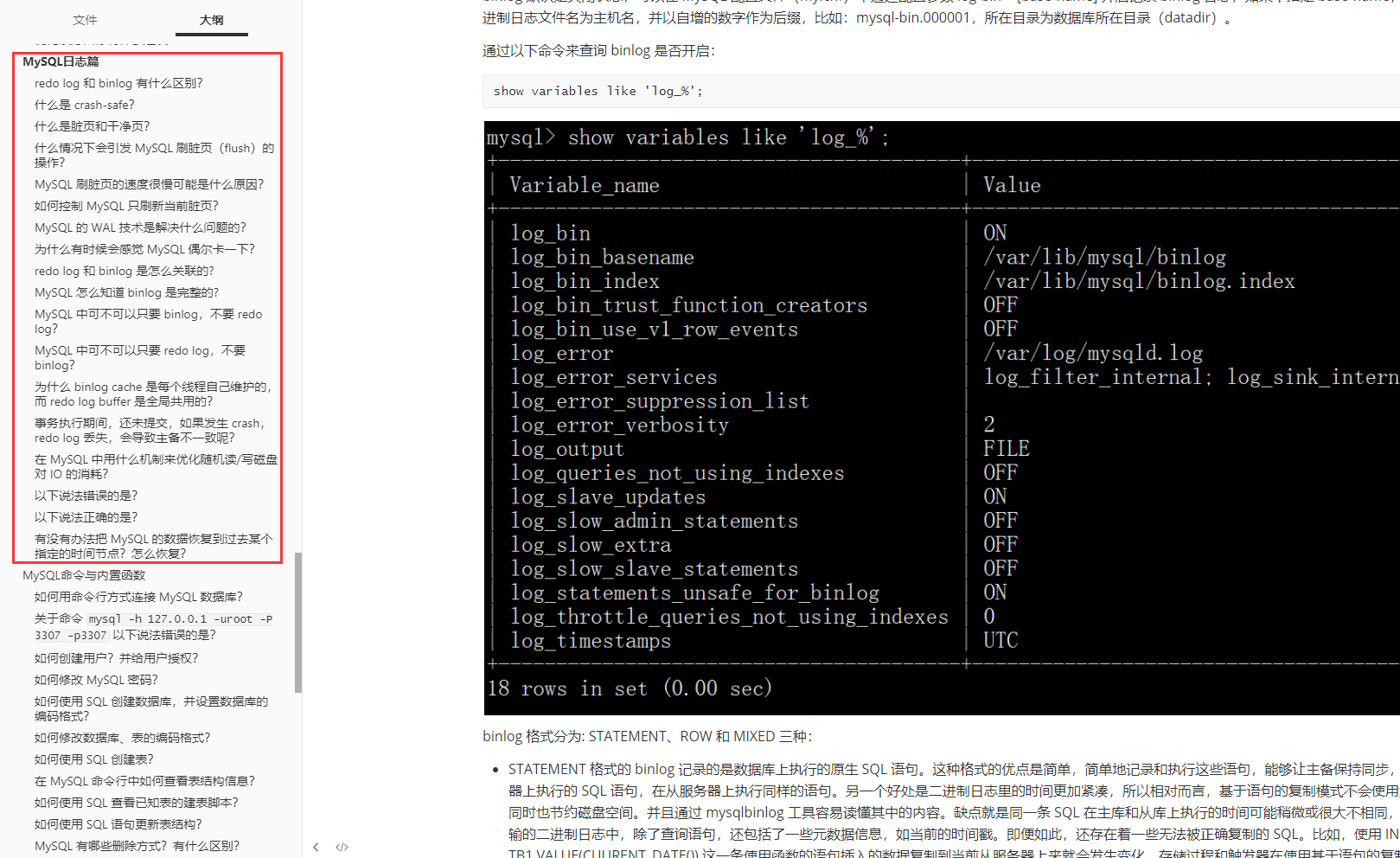Viewport: 1400px width, 858px height.
Task: Open item 如何使用 SQL 查看已知表的建表脚本?
Action: pyautogui.click(x=137, y=803)
